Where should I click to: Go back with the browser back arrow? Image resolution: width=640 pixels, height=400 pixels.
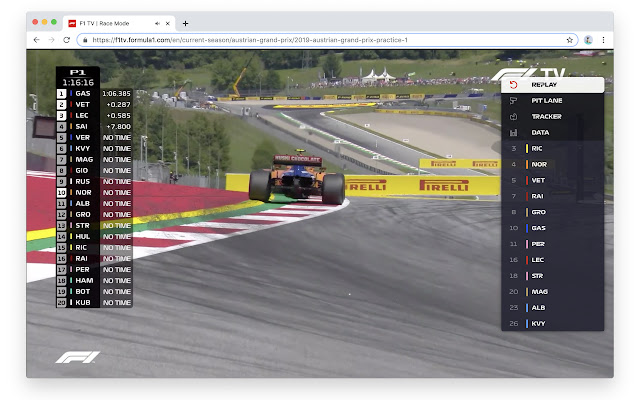point(37,40)
